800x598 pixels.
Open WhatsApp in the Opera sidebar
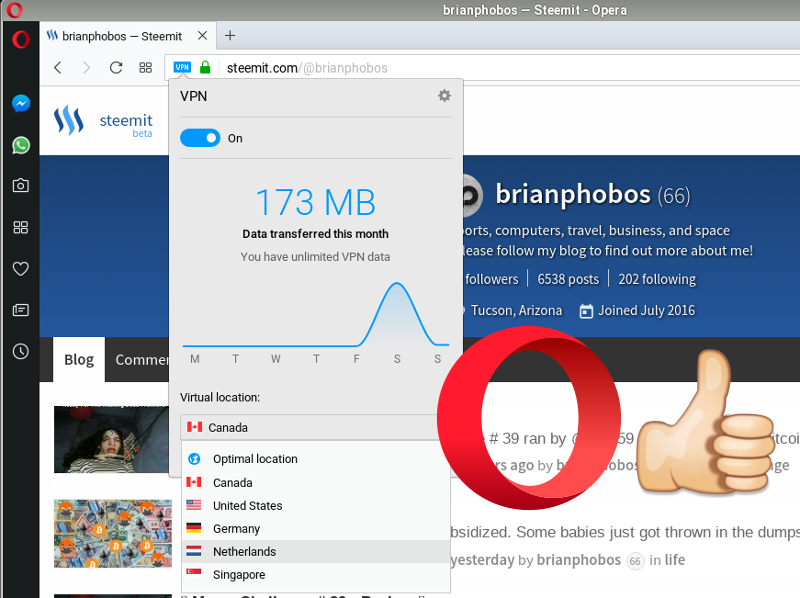pyautogui.click(x=20, y=145)
